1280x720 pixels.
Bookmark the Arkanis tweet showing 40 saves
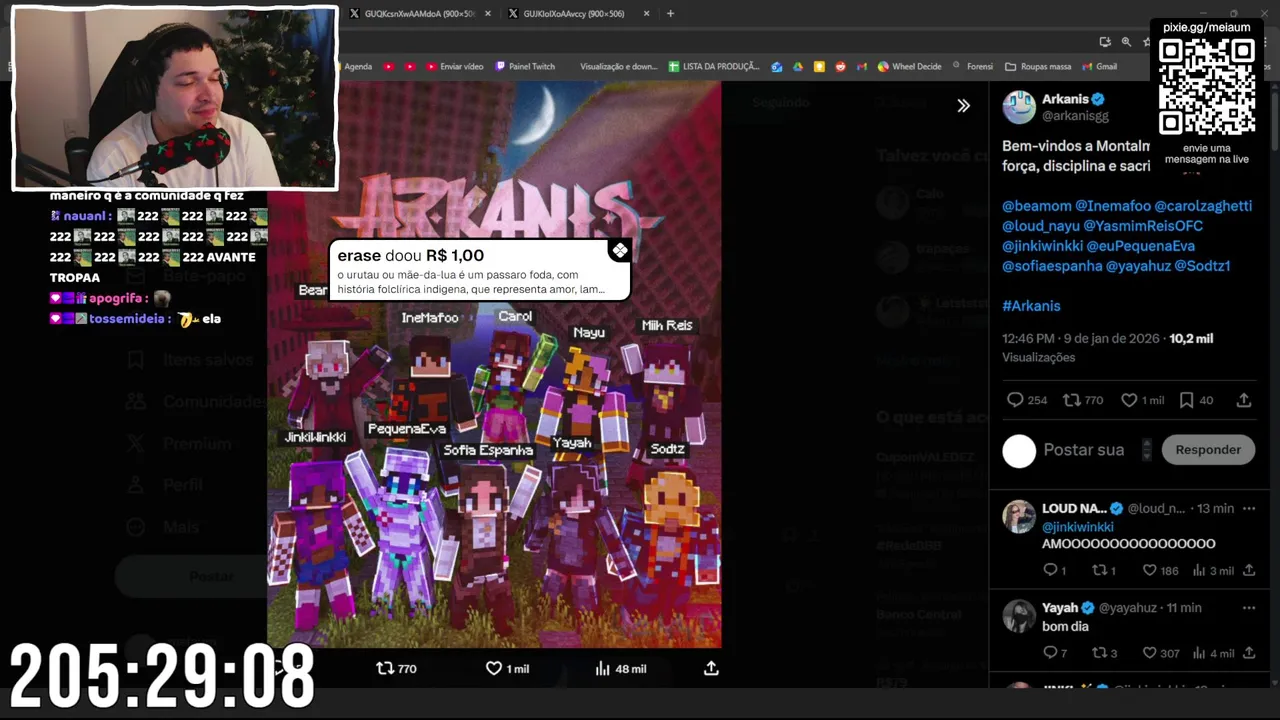(x=1186, y=400)
